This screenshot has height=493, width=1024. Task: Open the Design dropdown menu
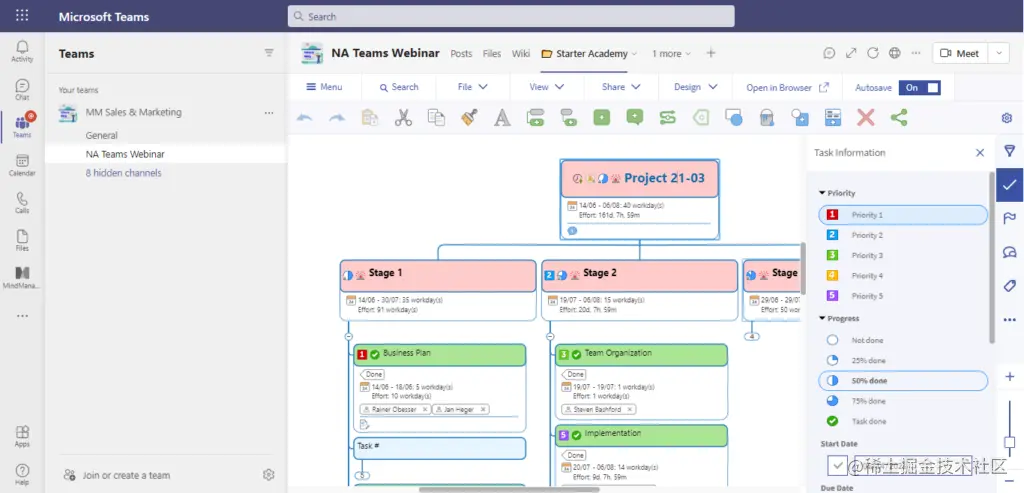[x=696, y=87]
